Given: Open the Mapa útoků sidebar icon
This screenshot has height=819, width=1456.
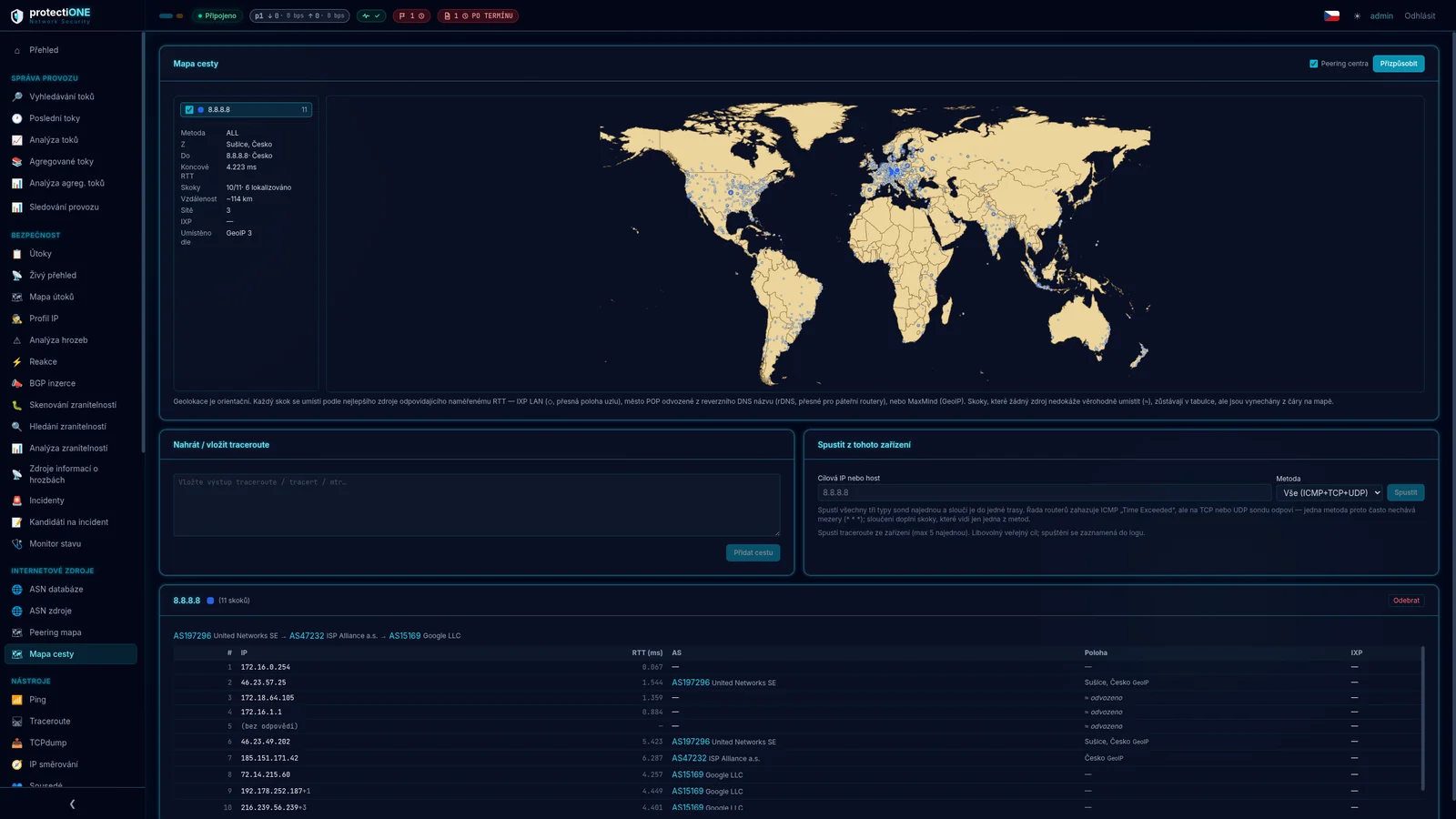Looking at the screenshot, I should (x=16, y=297).
